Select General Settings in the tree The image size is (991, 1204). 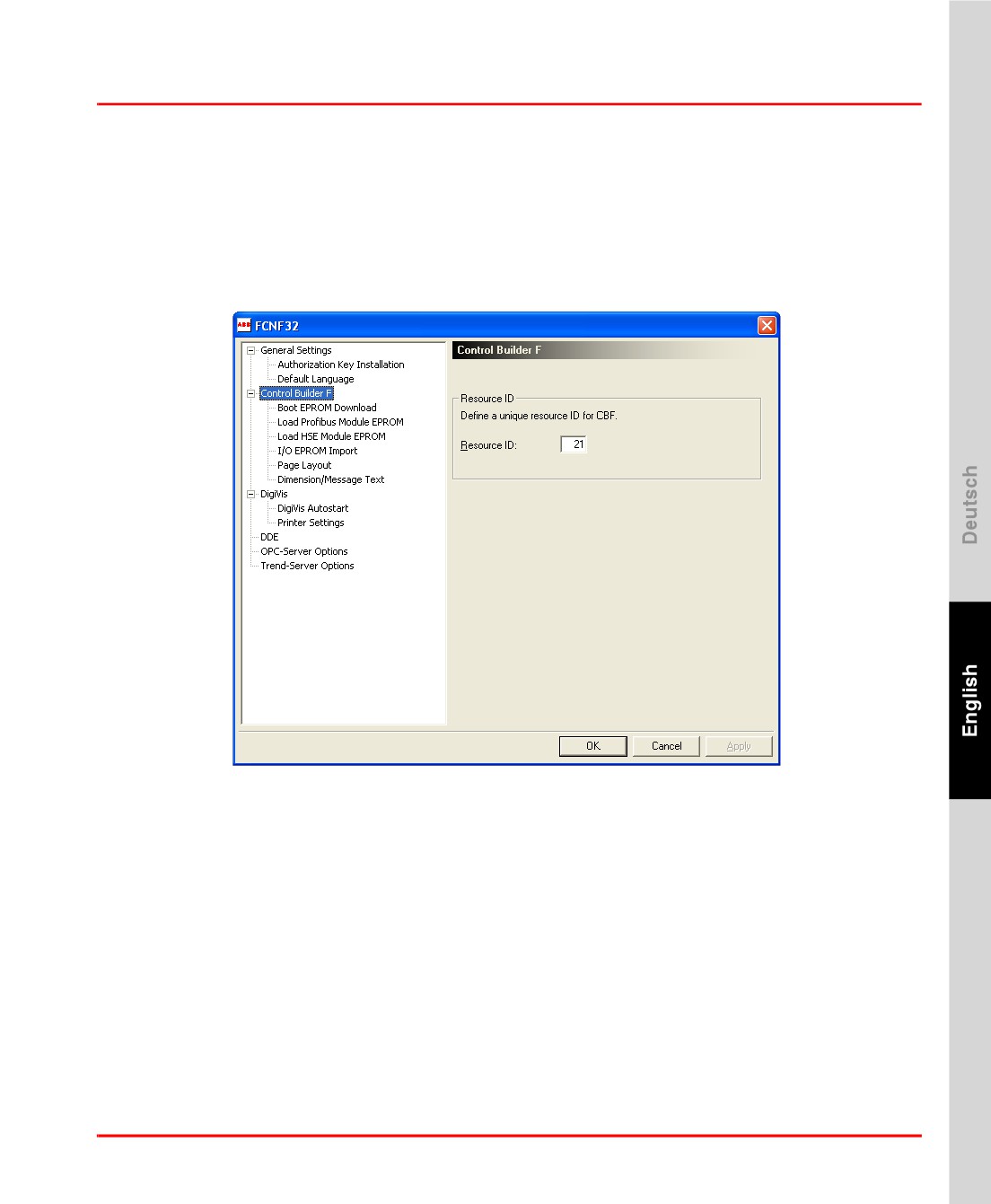[296, 351]
